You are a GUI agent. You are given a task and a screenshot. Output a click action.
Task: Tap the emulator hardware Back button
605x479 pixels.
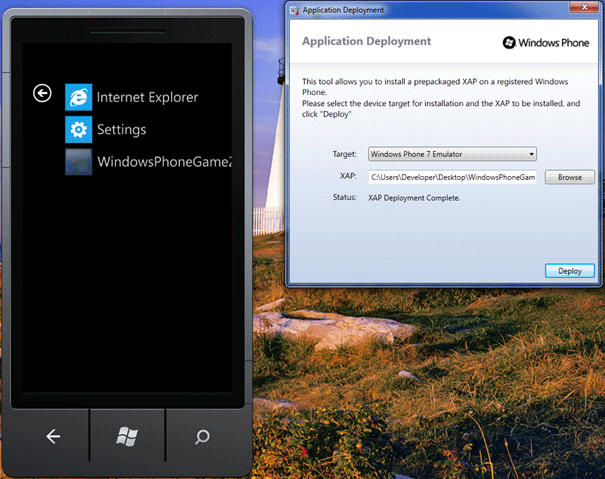(x=53, y=437)
